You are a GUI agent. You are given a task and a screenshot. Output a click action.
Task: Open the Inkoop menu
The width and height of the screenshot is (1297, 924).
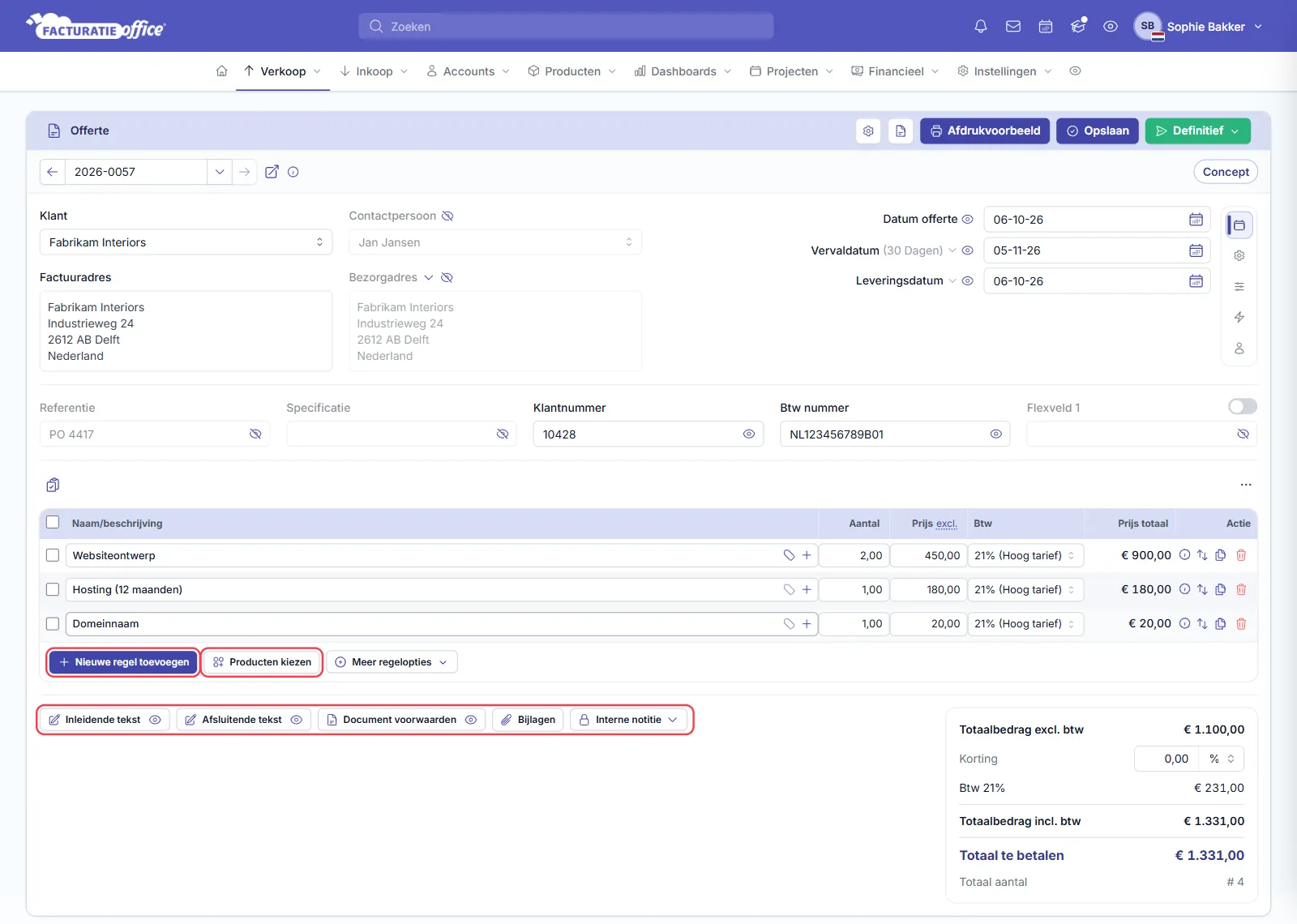point(374,71)
